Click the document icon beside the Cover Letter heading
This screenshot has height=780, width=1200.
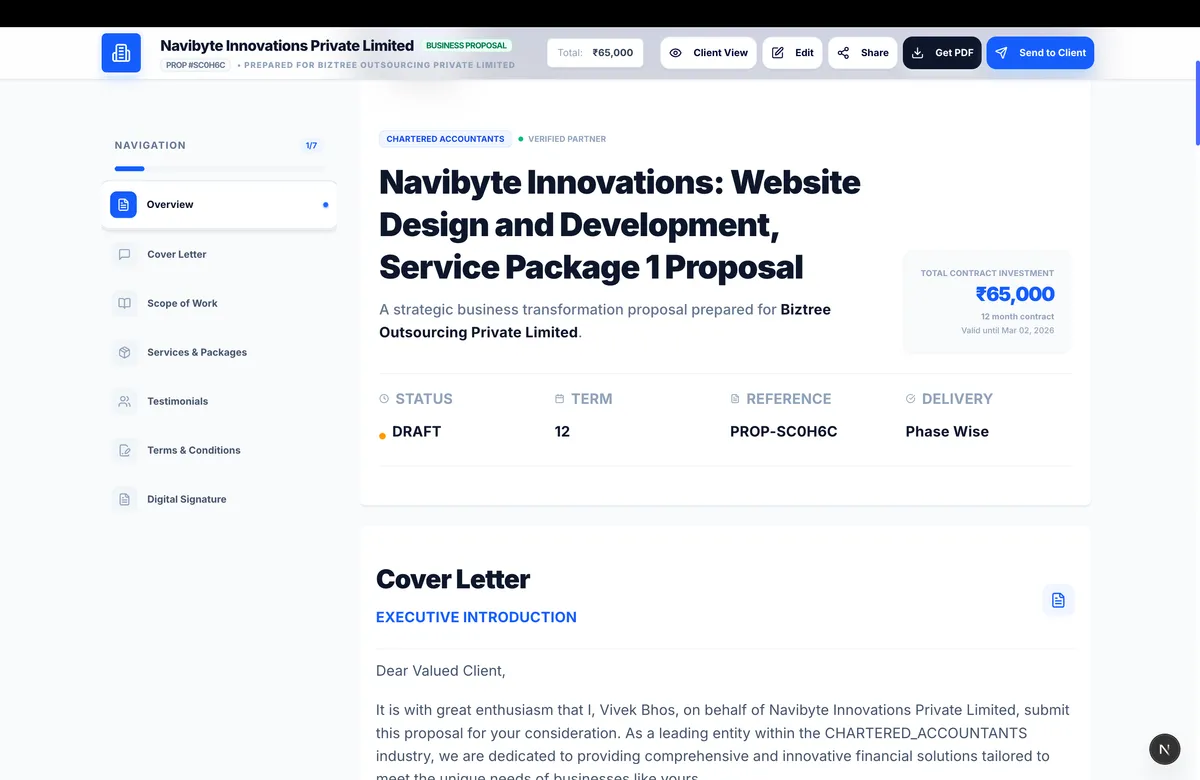point(1058,600)
